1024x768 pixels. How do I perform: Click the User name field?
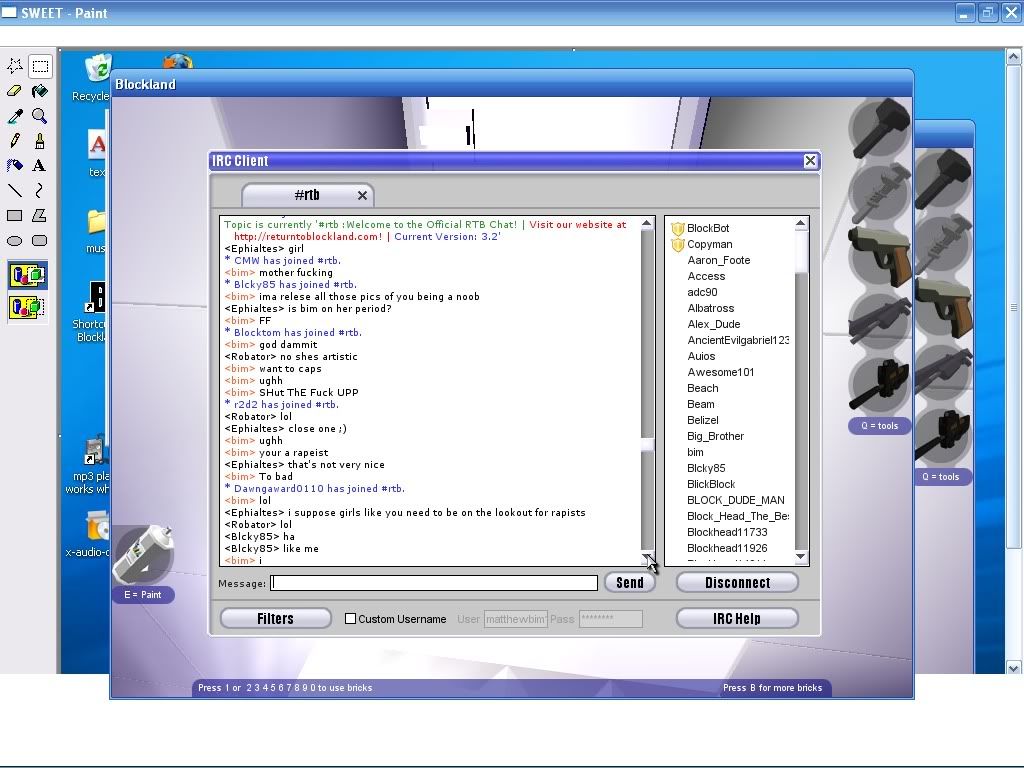point(515,619)
